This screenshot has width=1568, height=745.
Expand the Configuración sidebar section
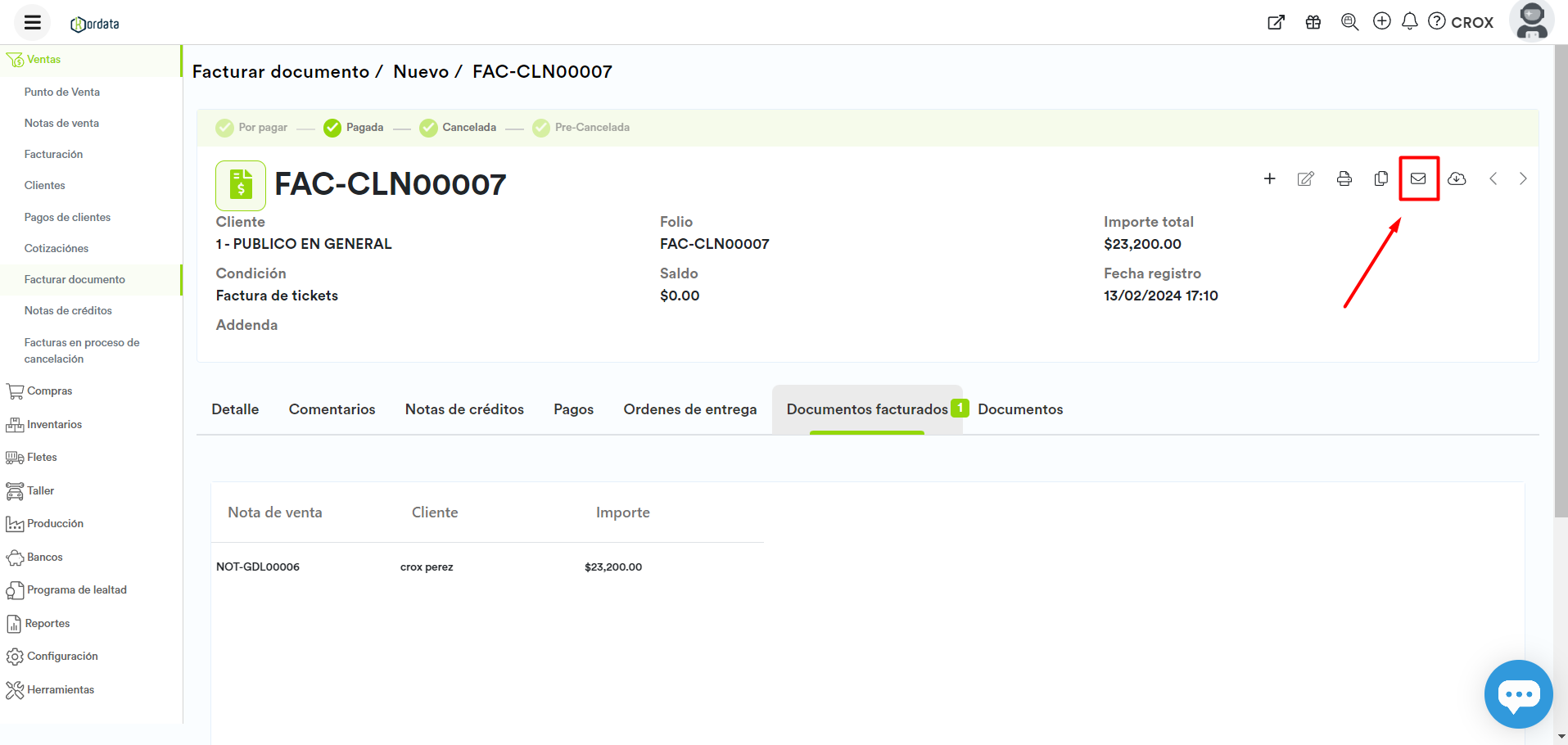point(62,657)
